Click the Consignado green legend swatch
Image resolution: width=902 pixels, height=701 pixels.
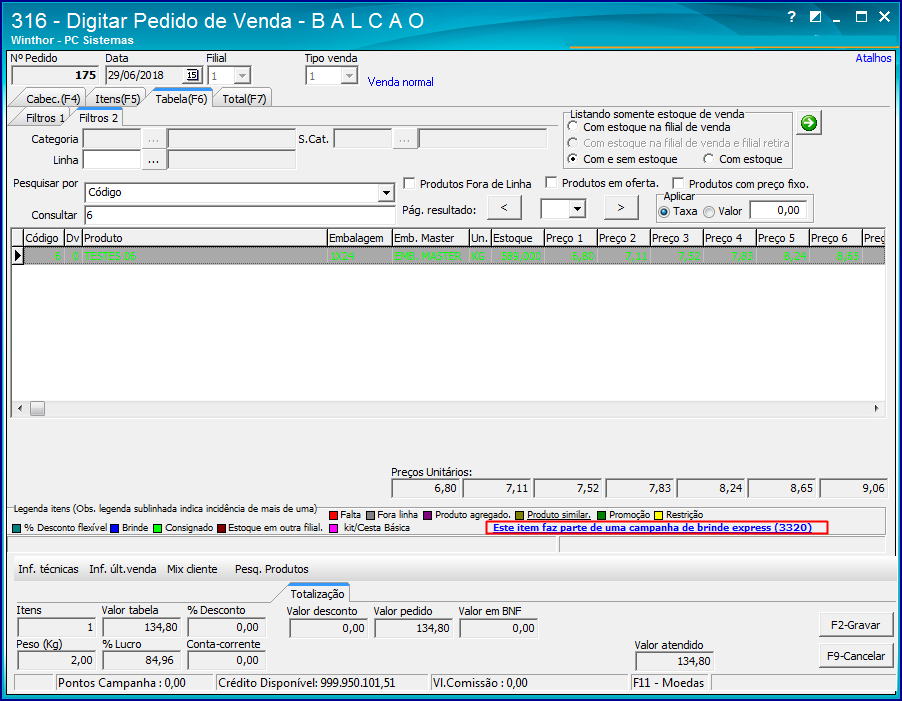[158, 528]
